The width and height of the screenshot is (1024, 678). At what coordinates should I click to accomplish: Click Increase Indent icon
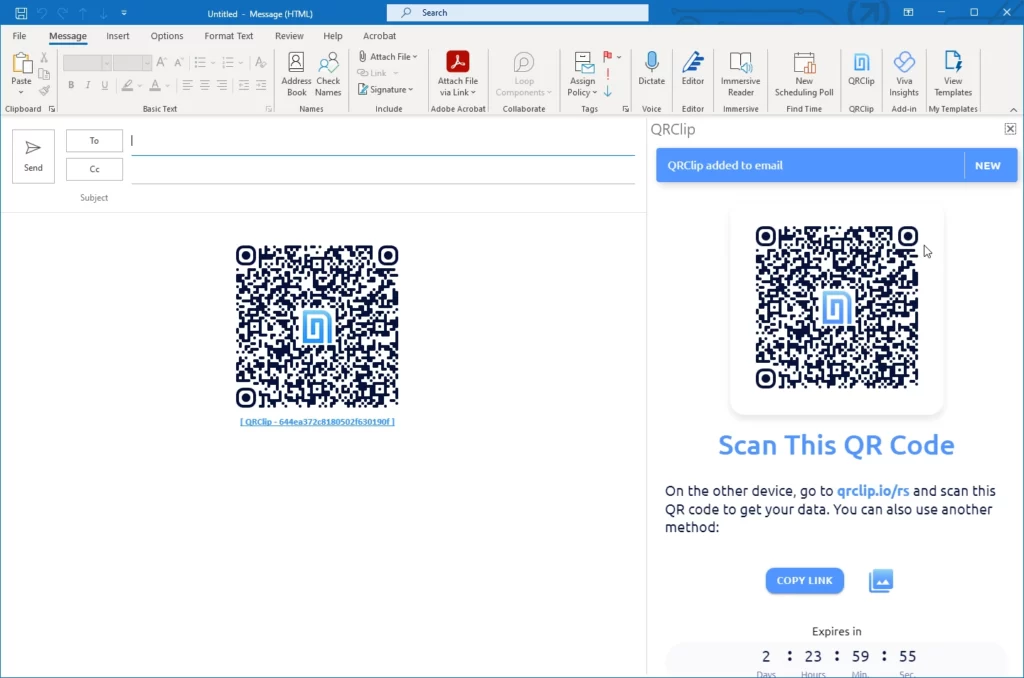tap(261, 85)
